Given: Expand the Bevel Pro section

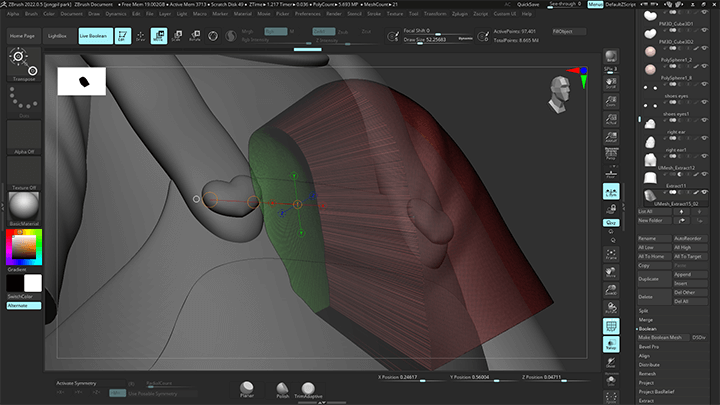Looking at the screenshot, I should tap(648, 347).
